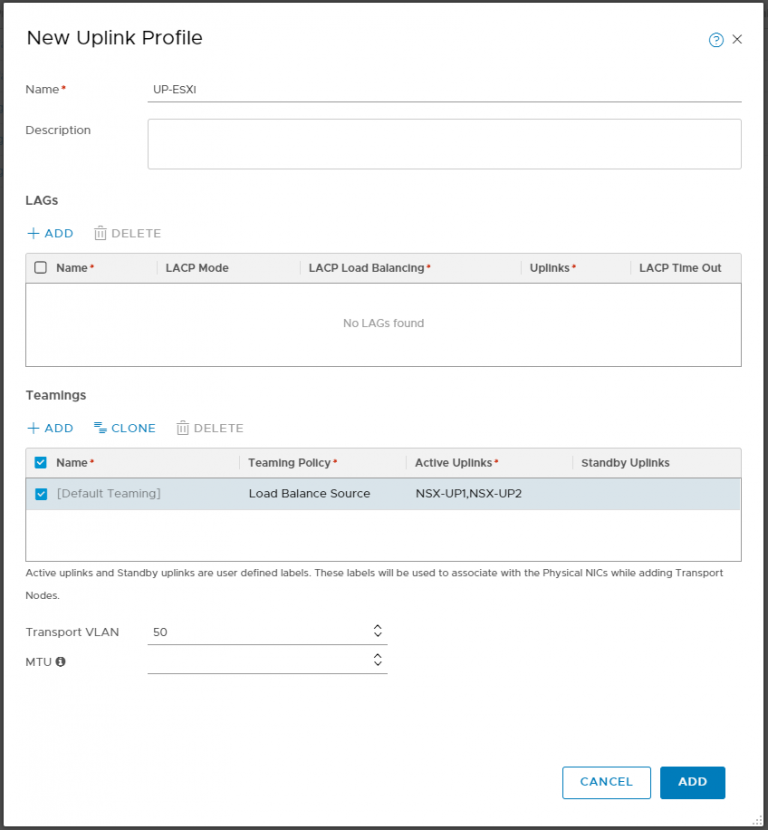
Task: Click the help question mark icon
Action: pyautogui.click(x=716, y=40)
